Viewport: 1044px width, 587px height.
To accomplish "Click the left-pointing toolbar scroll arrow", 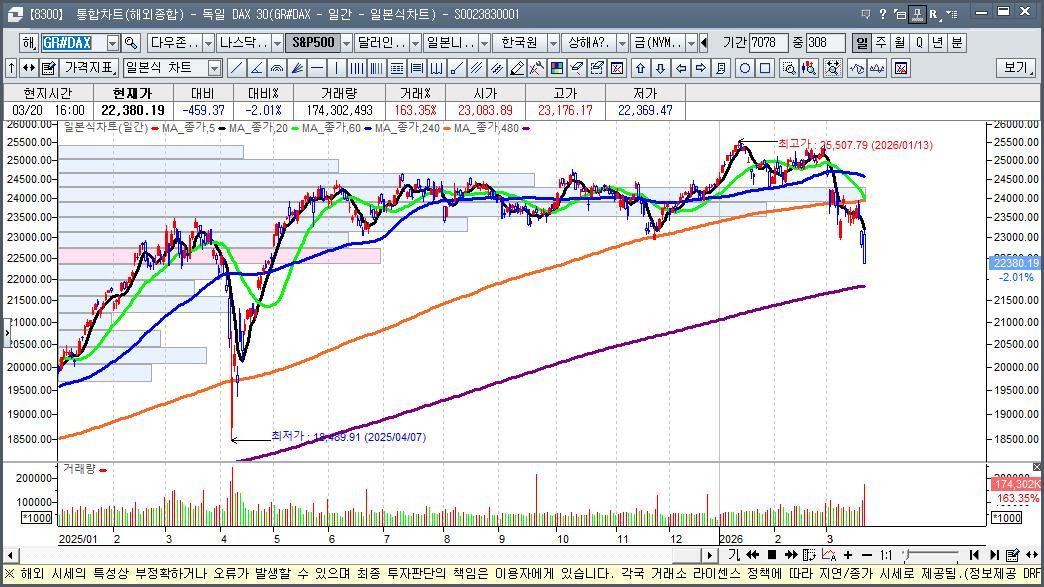I will (x=705, y=43).
